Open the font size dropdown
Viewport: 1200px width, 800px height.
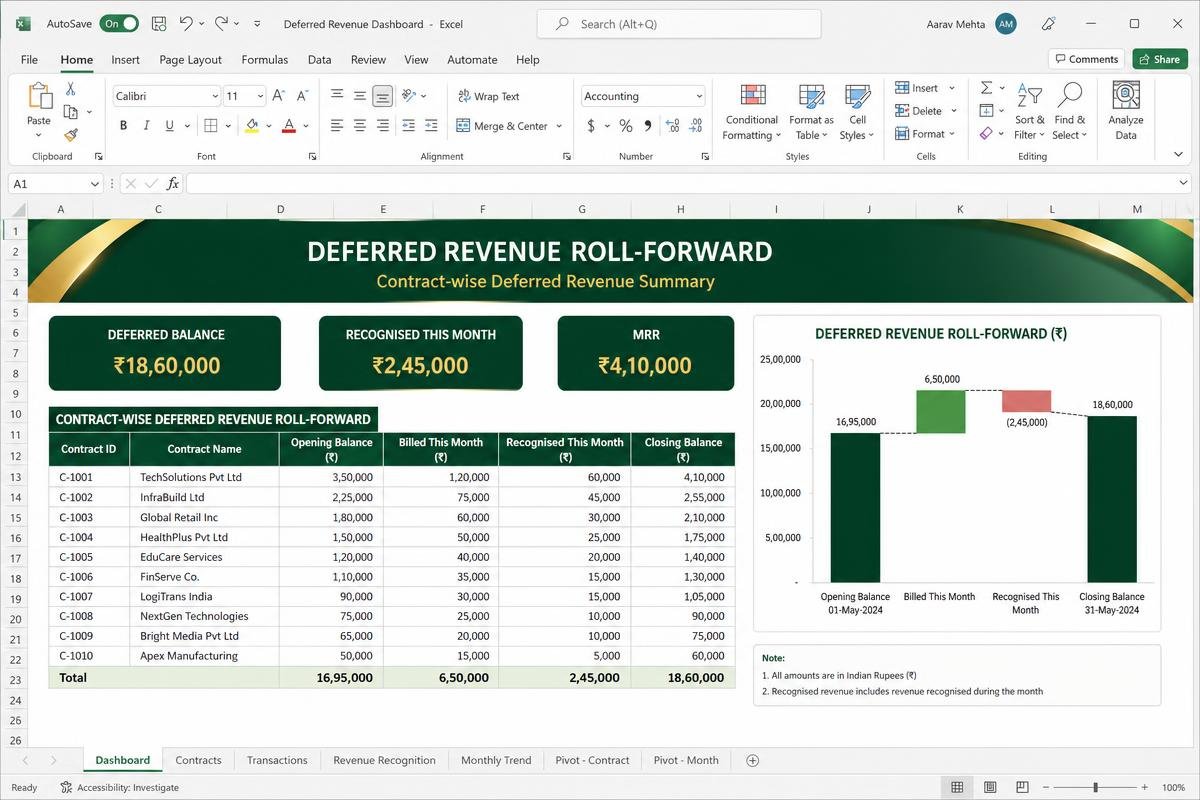coord(260,97)
